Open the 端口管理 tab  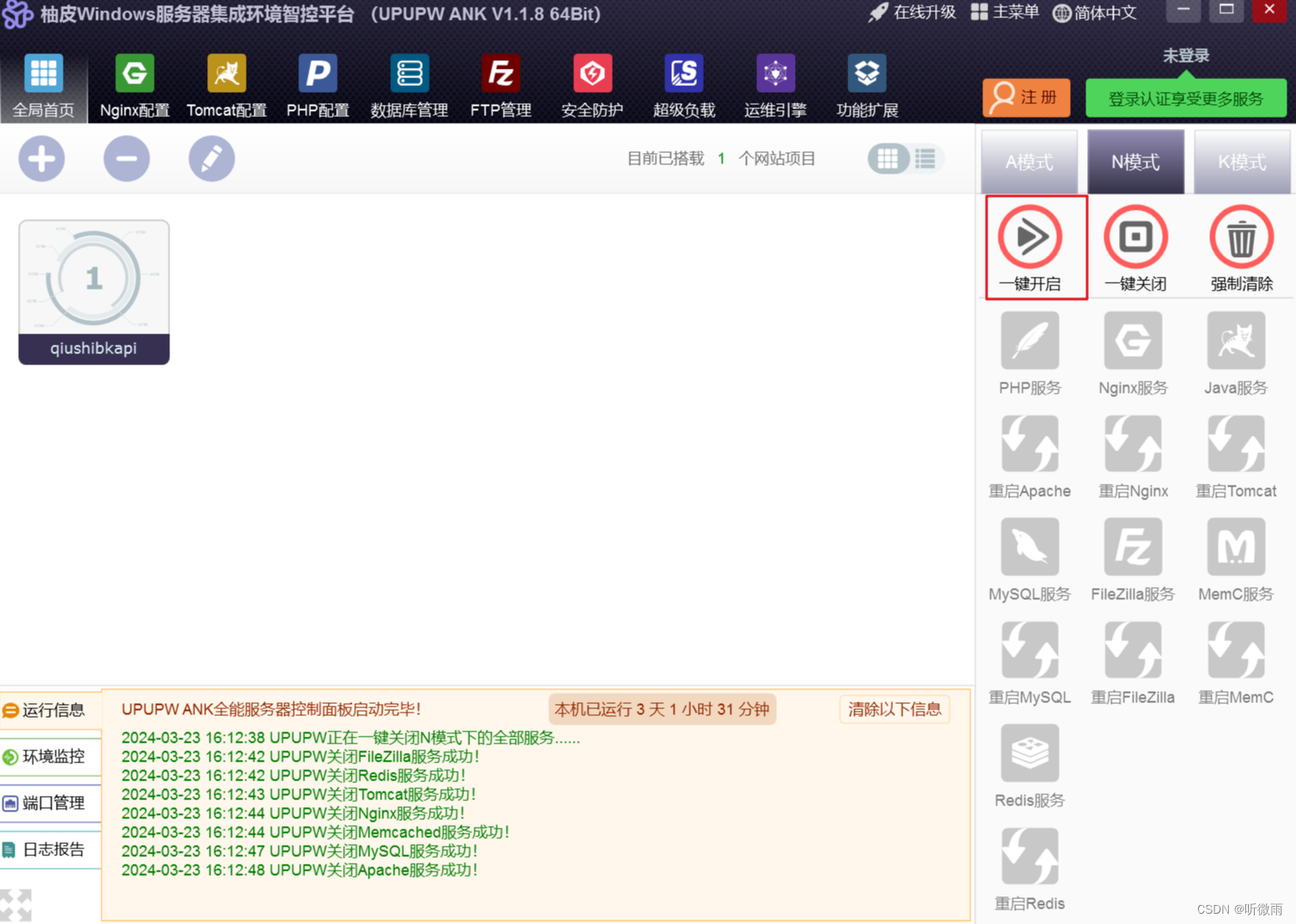[51, 803]
